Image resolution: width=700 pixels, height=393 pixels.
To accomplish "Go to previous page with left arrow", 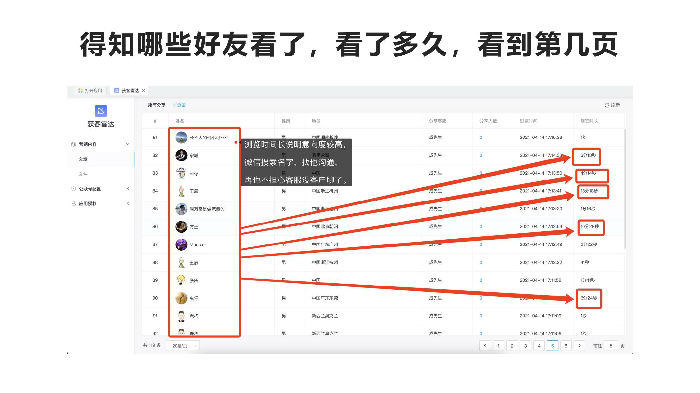I will point(485,346).
